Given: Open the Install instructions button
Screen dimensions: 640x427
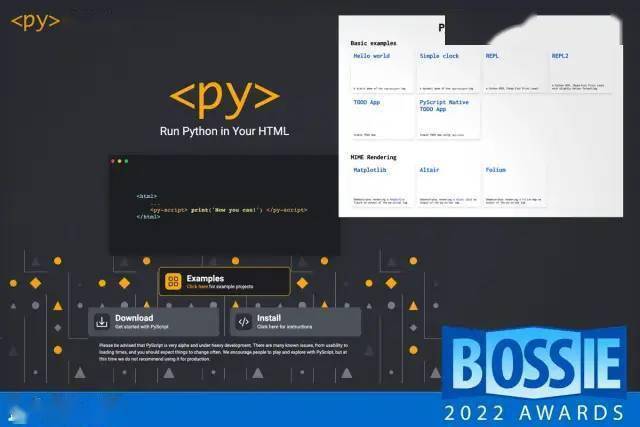Looking at the screenshot, I should point(296,322).
